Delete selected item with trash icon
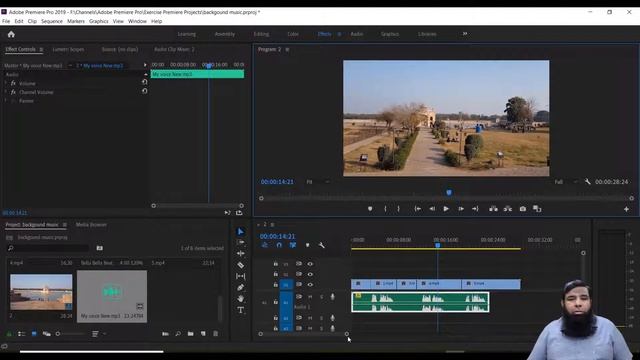The height and width of the screenshot is (360, 640). (x=216, y=333)
